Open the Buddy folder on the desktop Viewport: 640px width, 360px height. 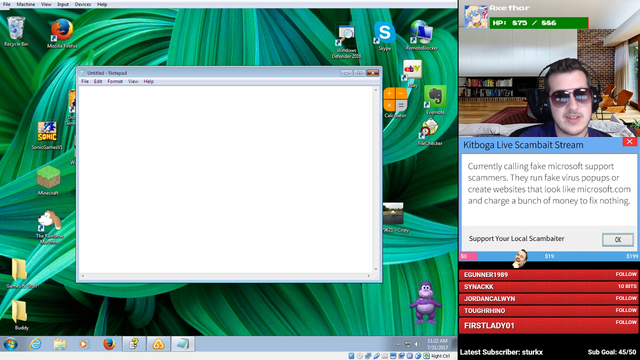20,315
